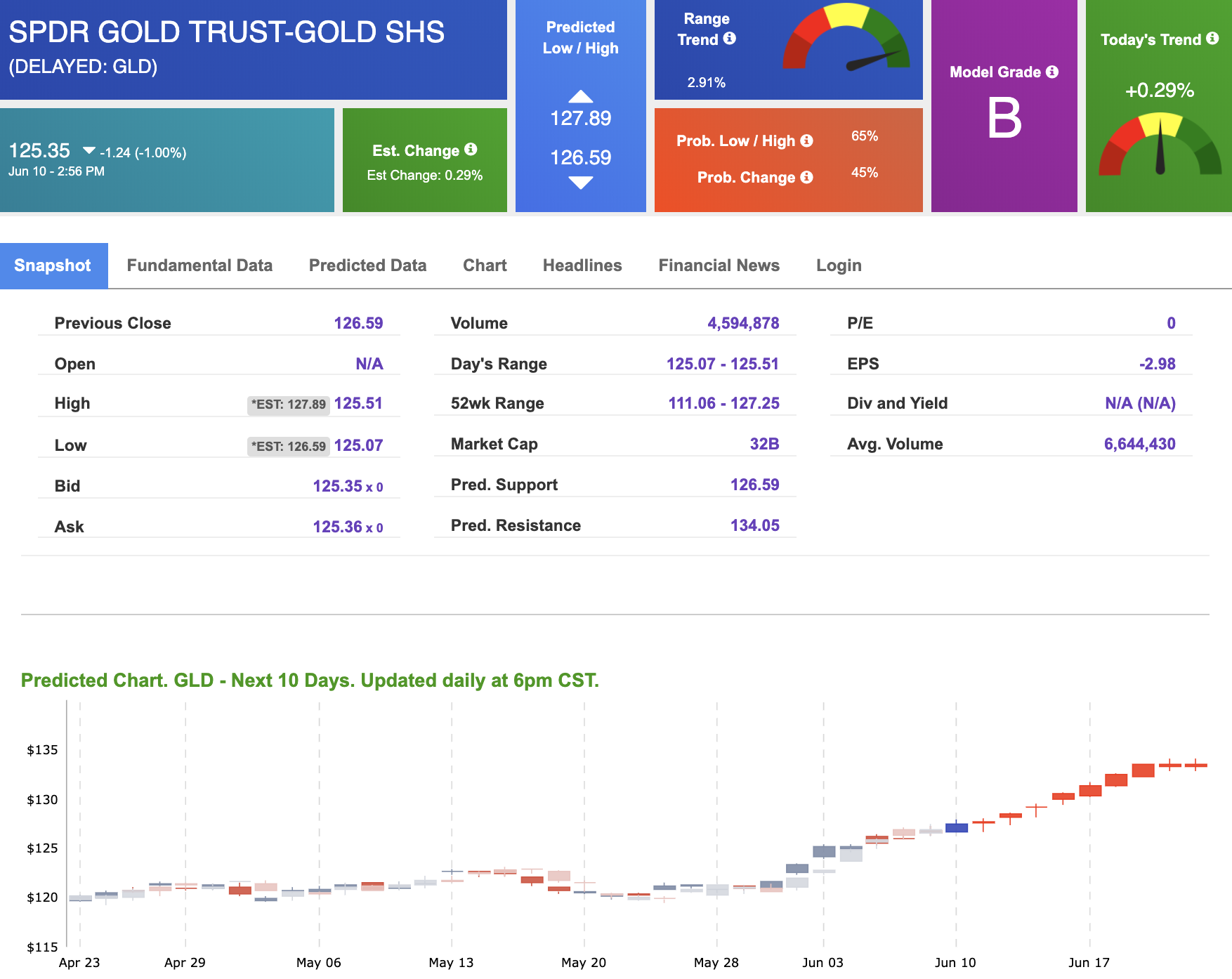Click the Today's Trend +0.29% value
Viewport: 1232px width, 979px height.
click(x=1160, y=91)
